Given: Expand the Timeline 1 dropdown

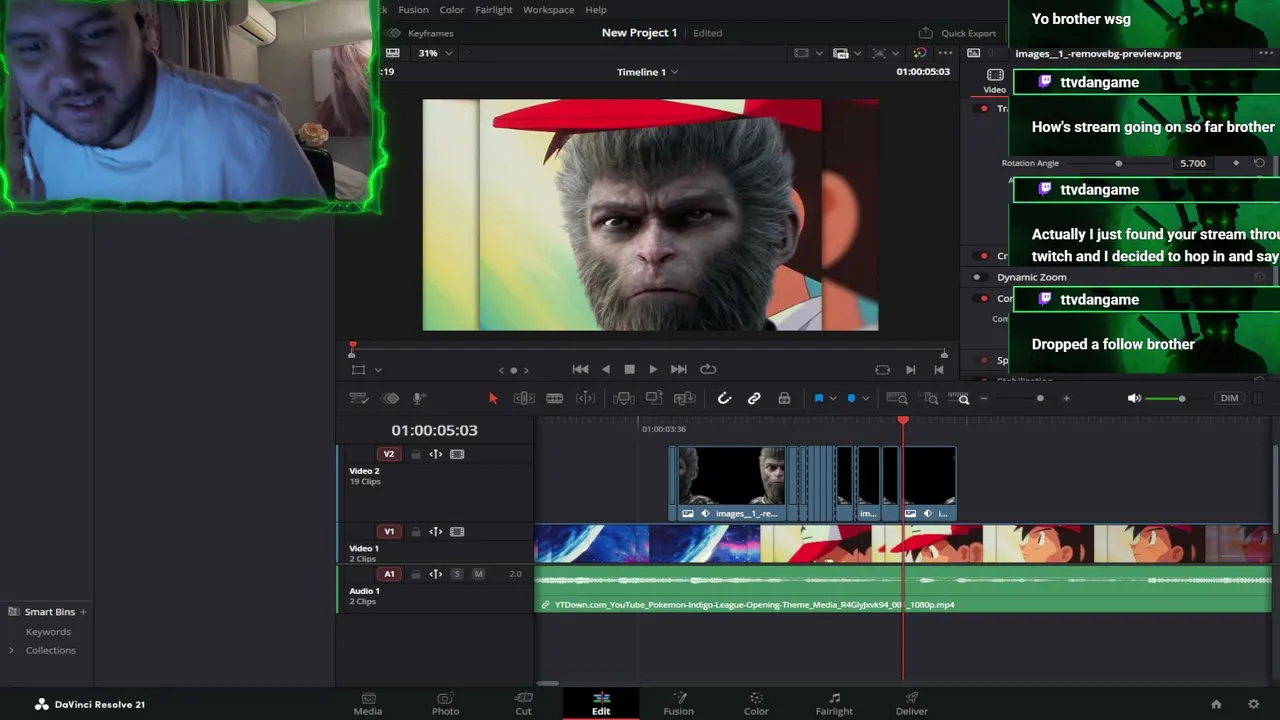Looking at the screenshot, I should [x=647, y=72].
